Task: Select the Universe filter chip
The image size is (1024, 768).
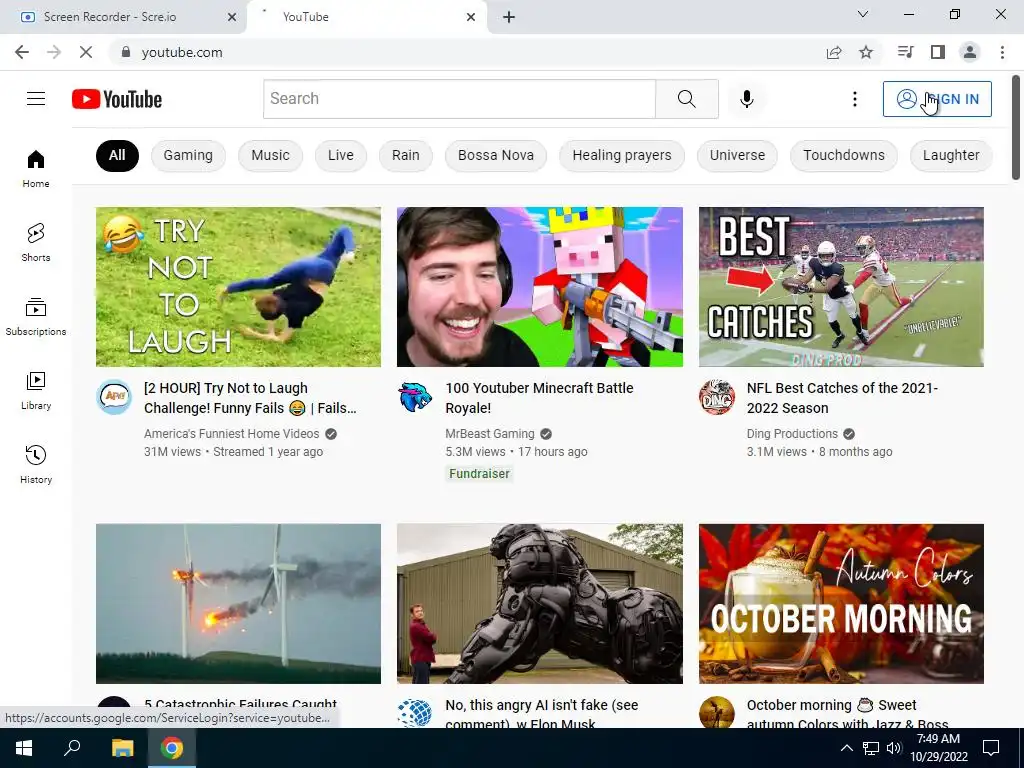Action: pos(737,155)
